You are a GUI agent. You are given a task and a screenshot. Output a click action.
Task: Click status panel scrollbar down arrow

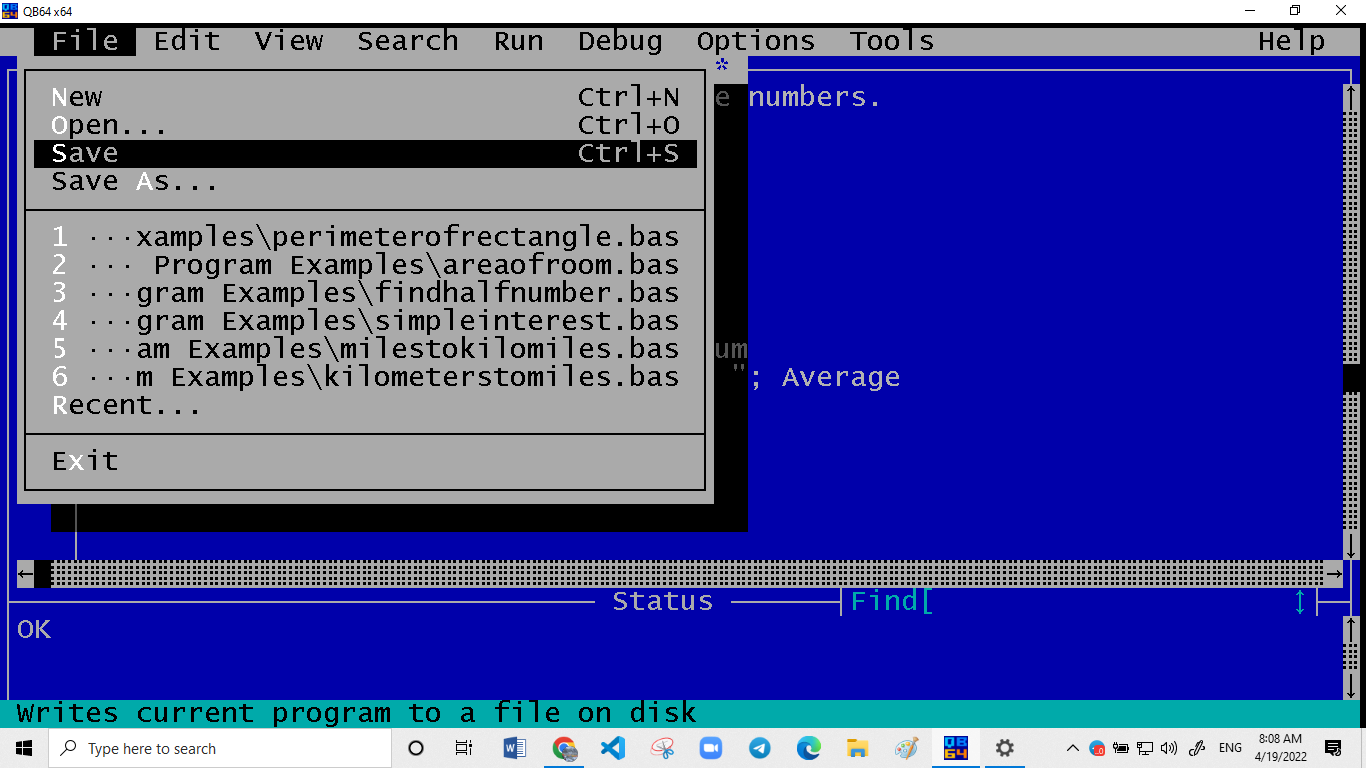click(x=1351, y=685)
